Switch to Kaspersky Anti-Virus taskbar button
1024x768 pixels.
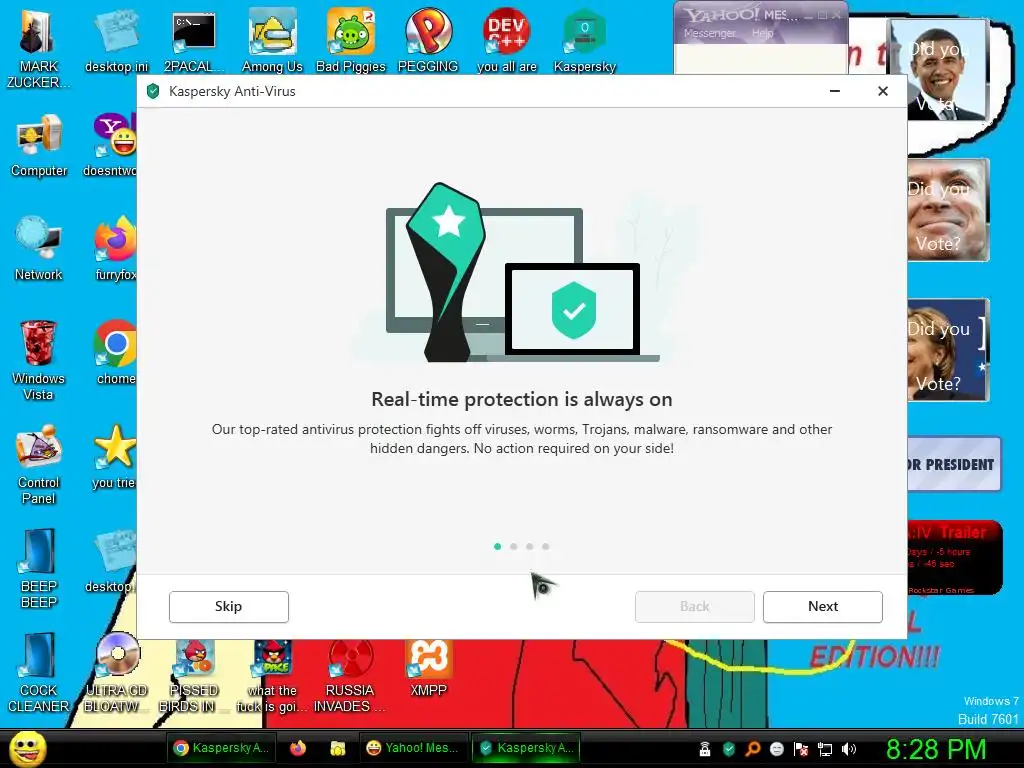click(x=526, y=748)
